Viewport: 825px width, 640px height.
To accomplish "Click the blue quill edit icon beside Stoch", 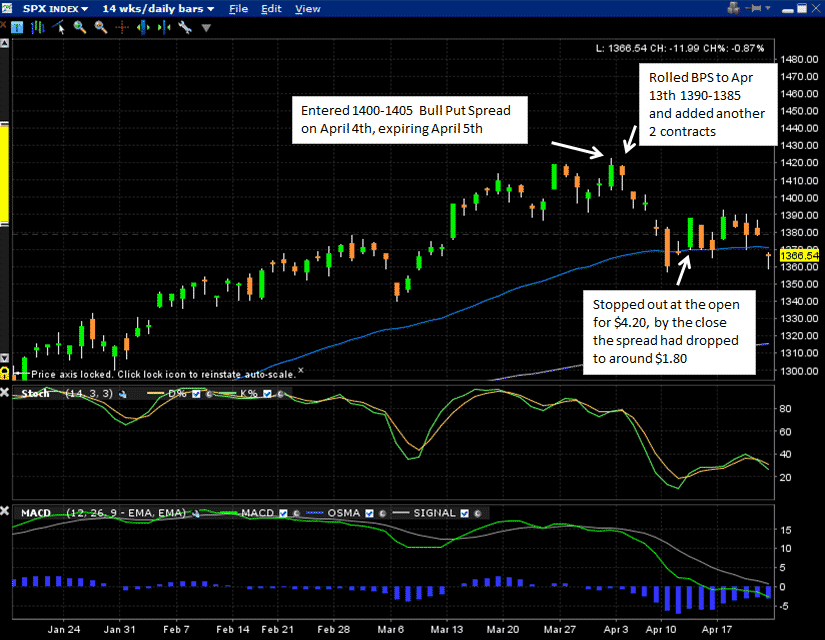I will [124, 393].
